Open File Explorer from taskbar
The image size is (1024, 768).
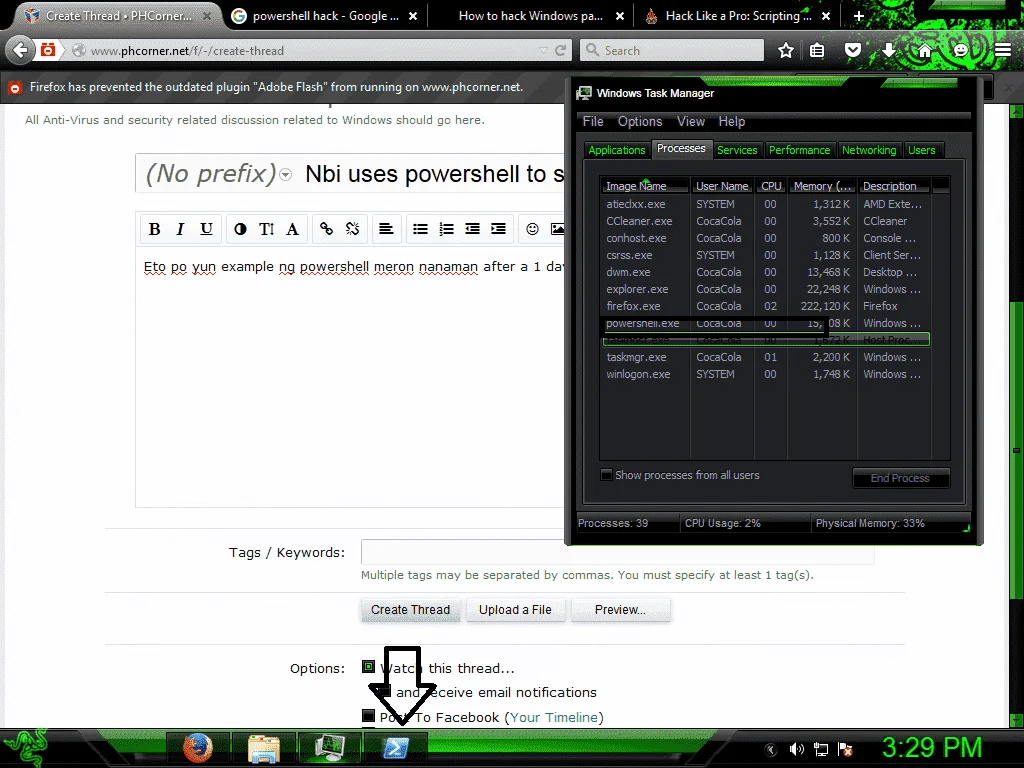pos(264,748)
